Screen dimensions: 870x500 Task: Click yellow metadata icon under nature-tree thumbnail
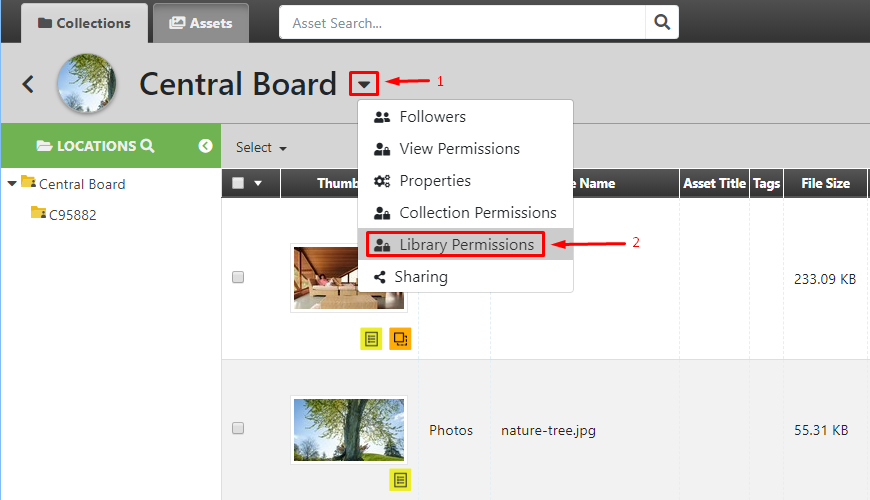coord(400,480)
